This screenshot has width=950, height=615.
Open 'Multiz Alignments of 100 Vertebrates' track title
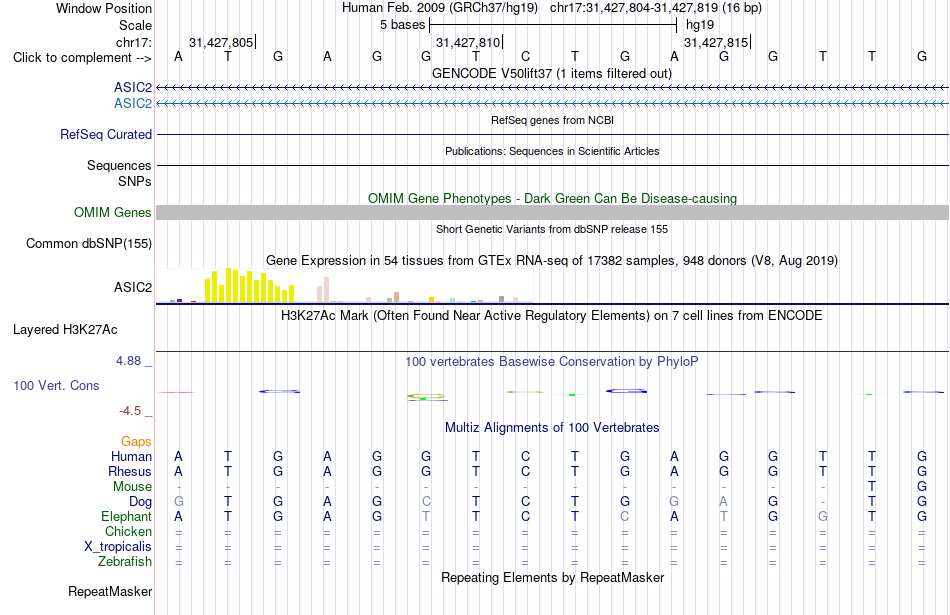click(551, 428)
